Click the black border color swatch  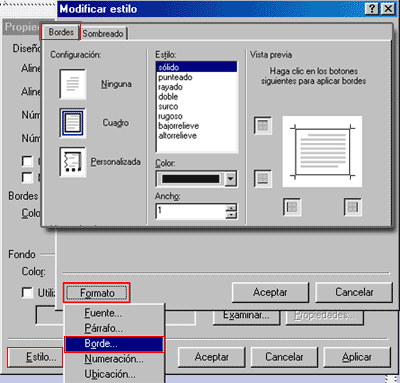[191, 179]
